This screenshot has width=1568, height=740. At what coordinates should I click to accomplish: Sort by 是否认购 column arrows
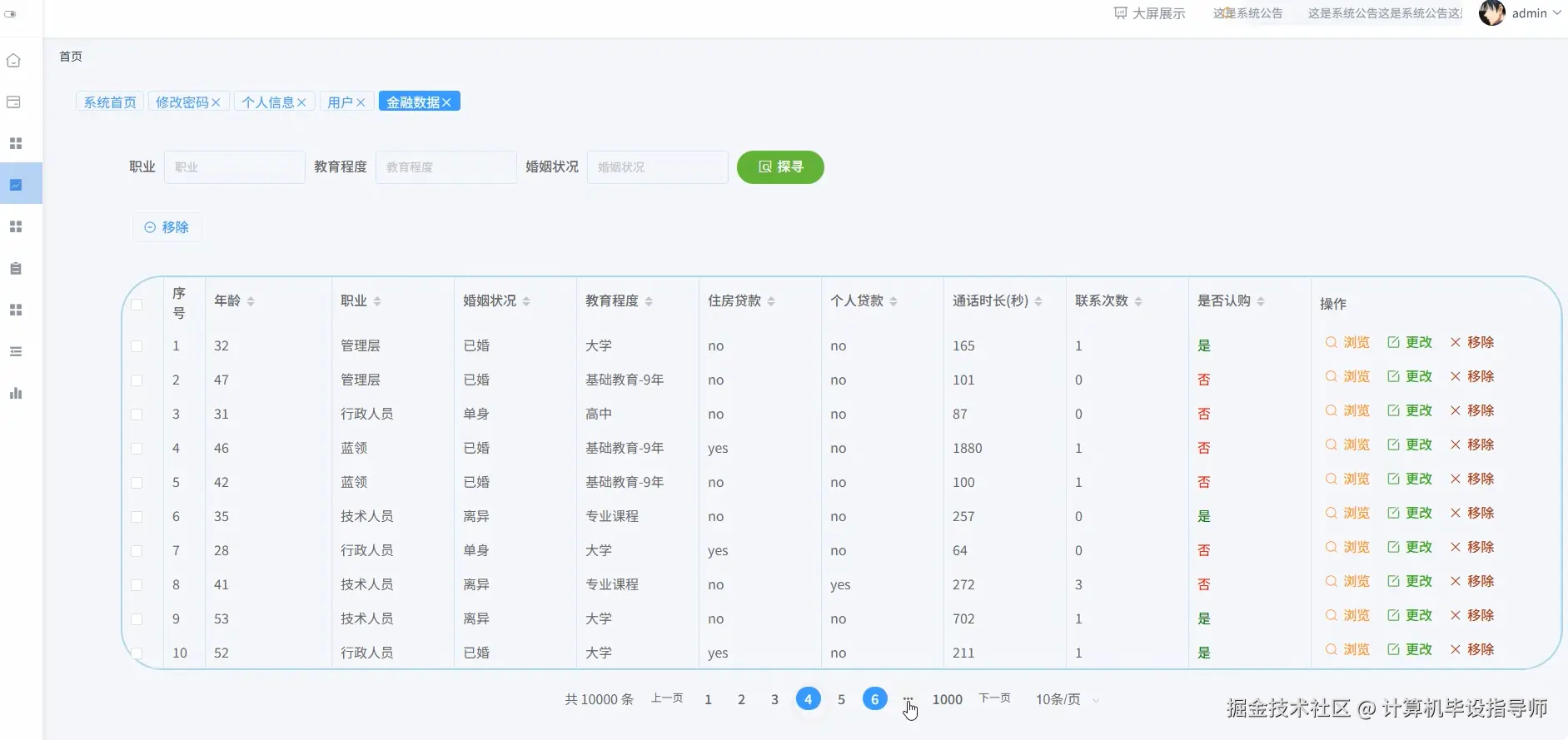[x=1261, y=300]
